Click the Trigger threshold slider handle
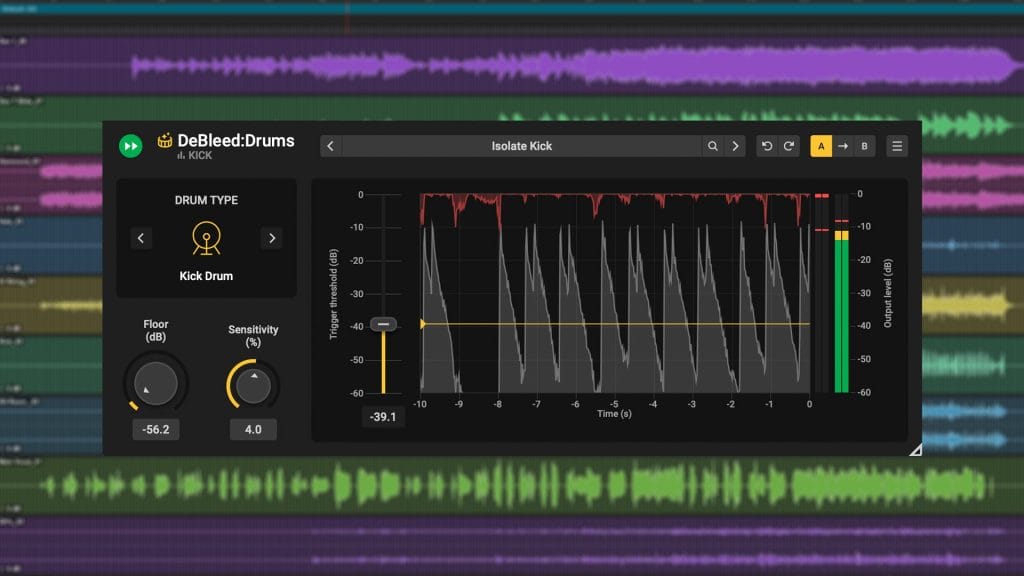 pos(383,324)
